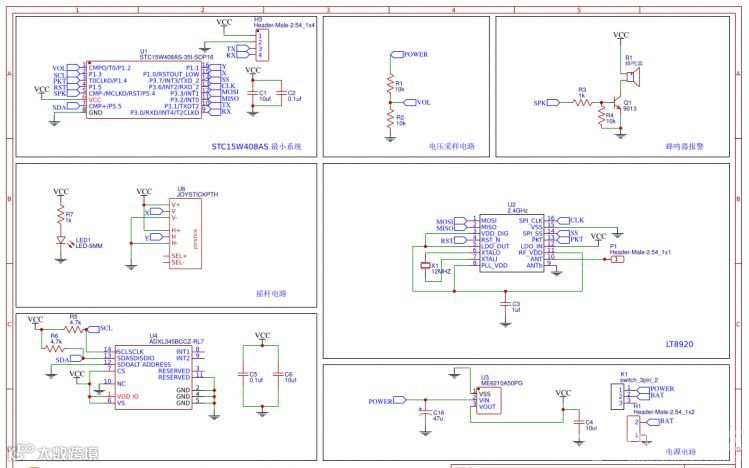Select the U6 JOYSTICKPTH component

coord(186,234)
